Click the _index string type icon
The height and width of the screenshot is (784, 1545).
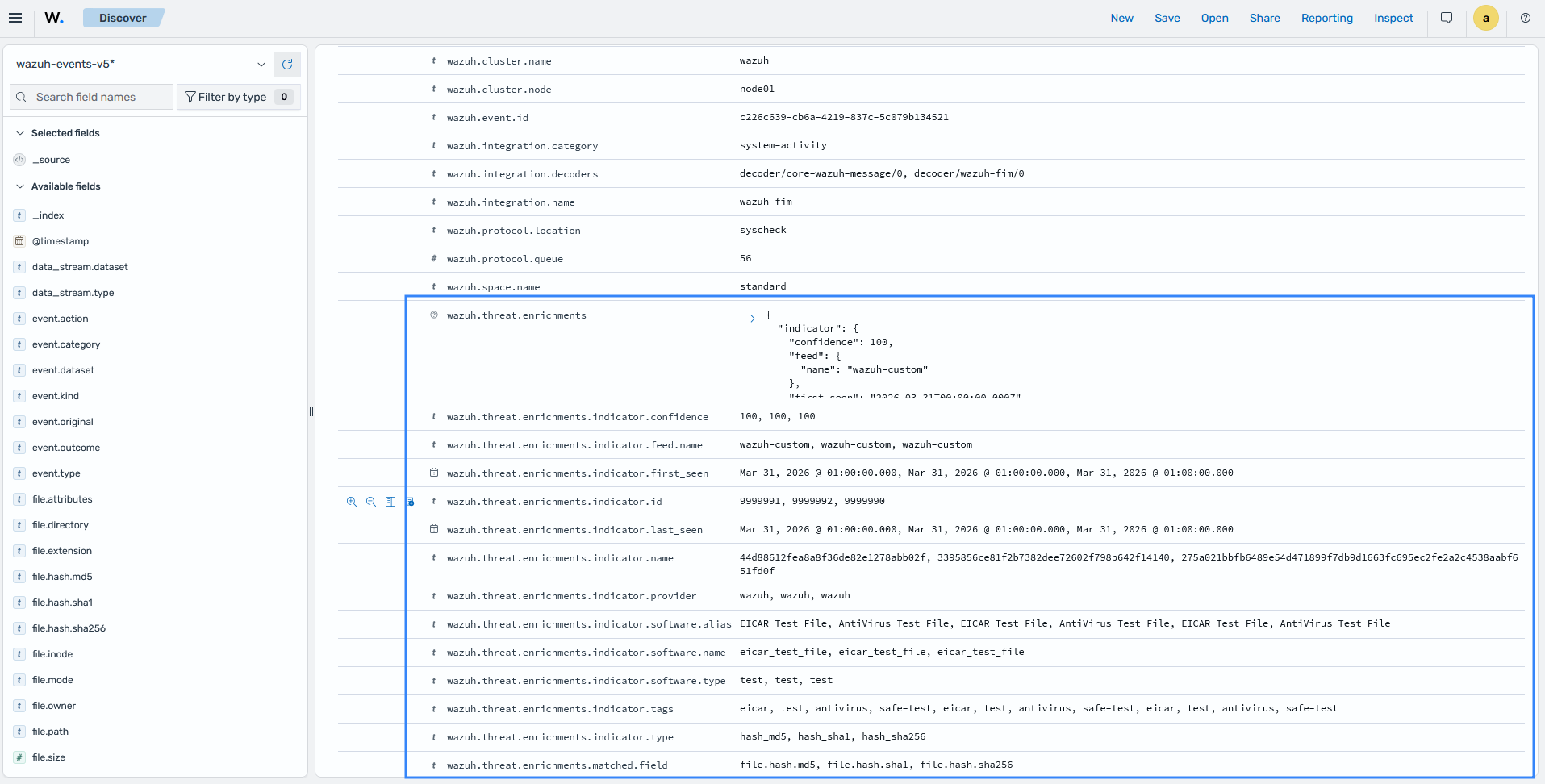(19, 215)
